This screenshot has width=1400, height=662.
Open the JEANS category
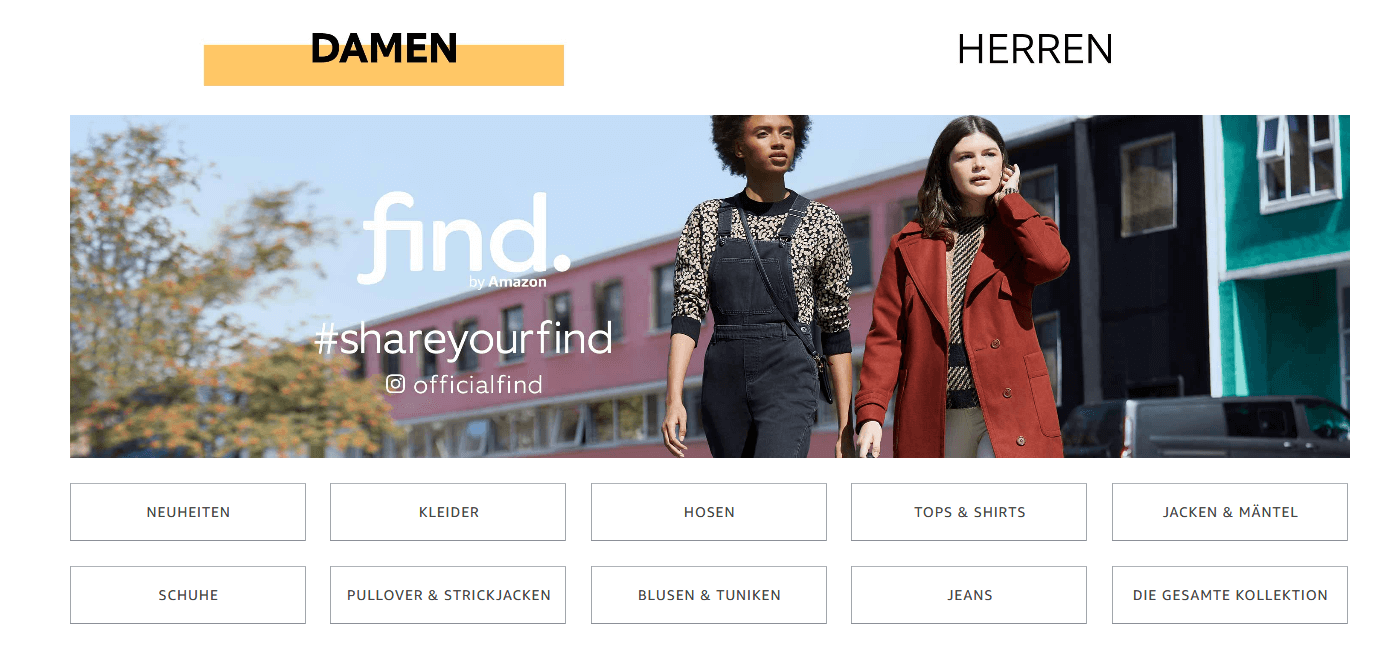point(969,595)
